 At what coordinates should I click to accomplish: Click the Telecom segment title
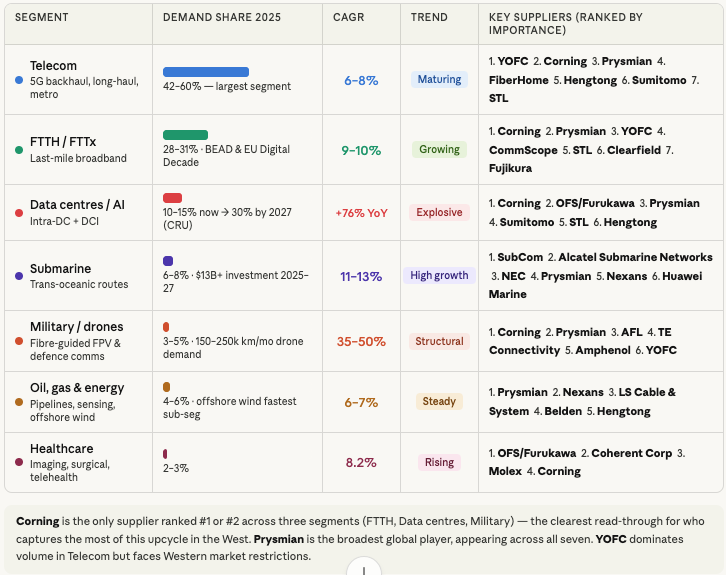[53, 66]
